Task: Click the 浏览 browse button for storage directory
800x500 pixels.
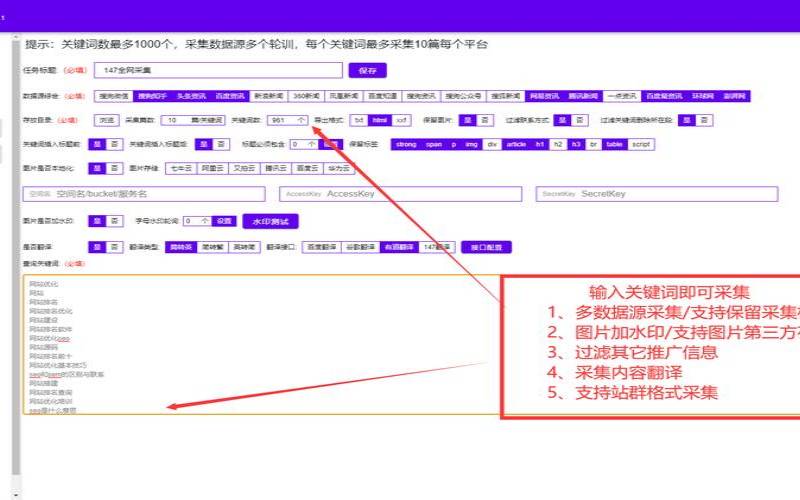Action: [107, 120]
